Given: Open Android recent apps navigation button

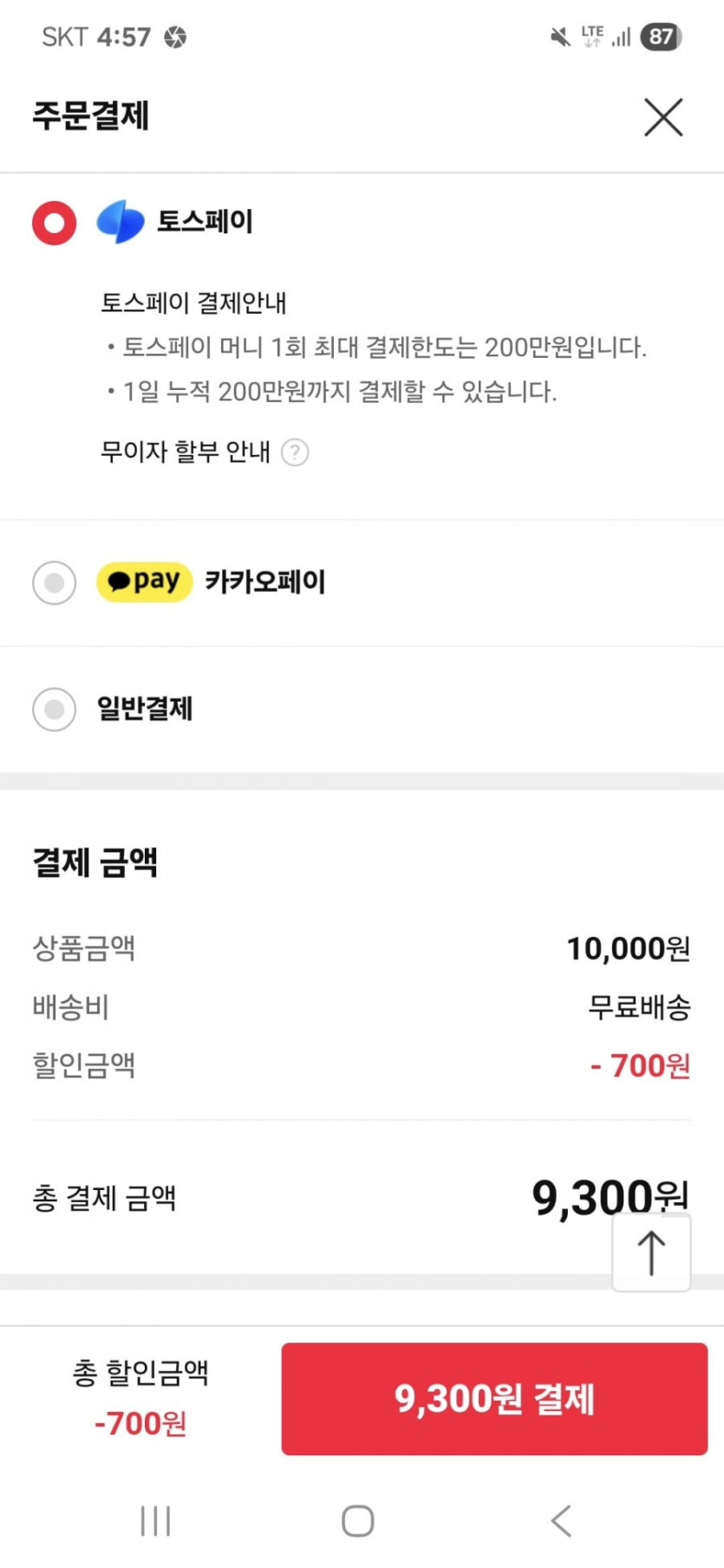Looking at the screenshot, I should 155,1520.
